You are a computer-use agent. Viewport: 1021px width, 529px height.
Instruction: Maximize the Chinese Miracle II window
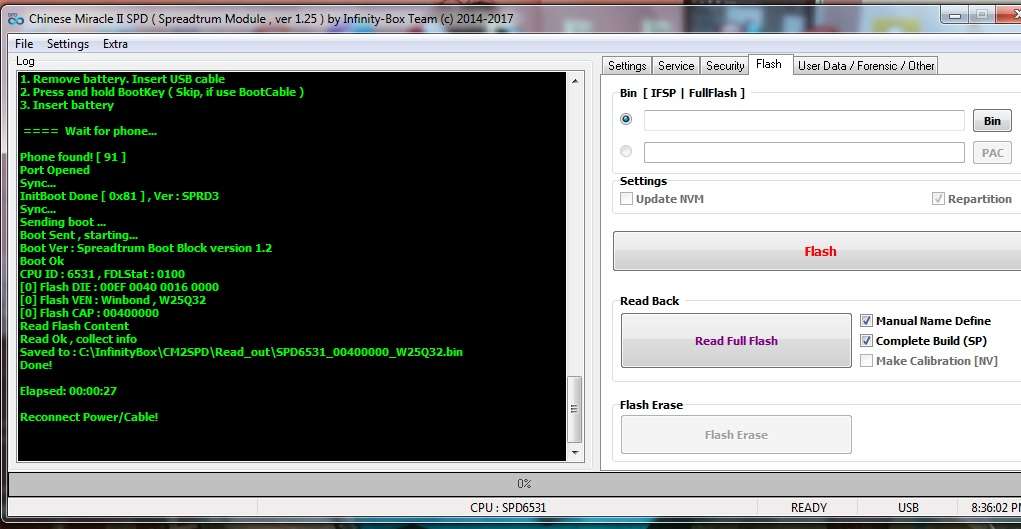pos(982,14)
